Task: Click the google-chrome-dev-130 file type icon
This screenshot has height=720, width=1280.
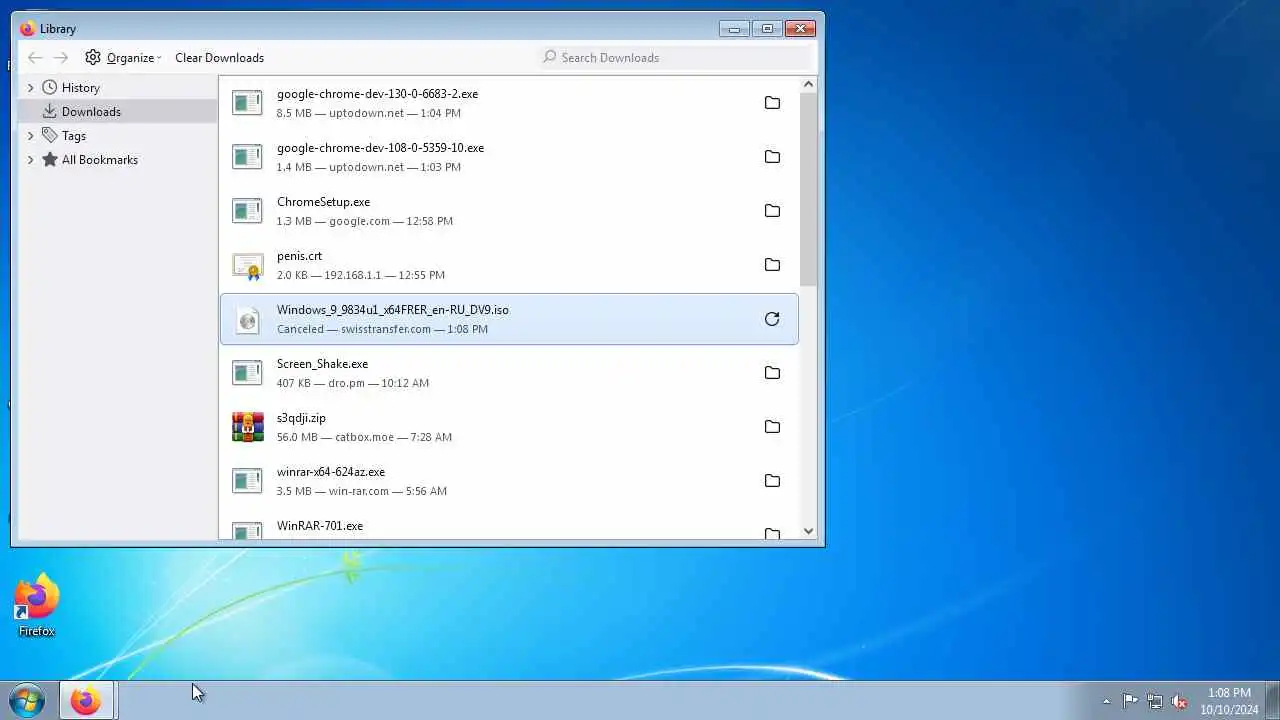Action: pyautogui.click(x=247, y=102)
